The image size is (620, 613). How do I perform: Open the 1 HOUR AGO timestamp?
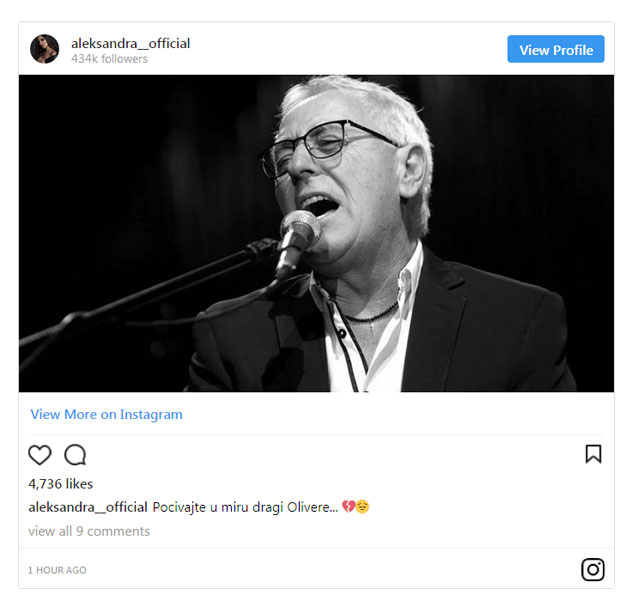[x=57, y=570]
